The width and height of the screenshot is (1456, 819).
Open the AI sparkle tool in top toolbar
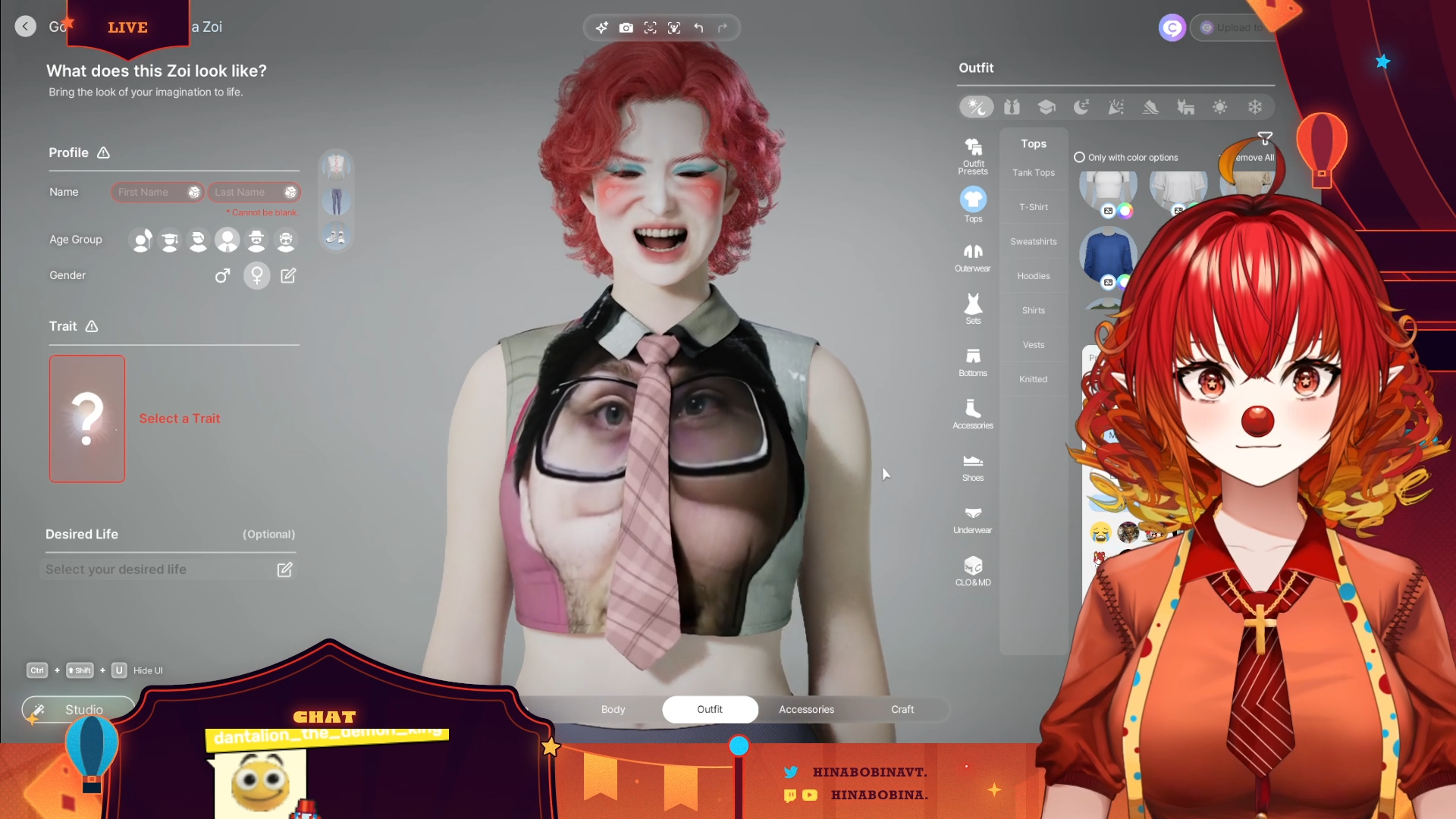point(601,28)
